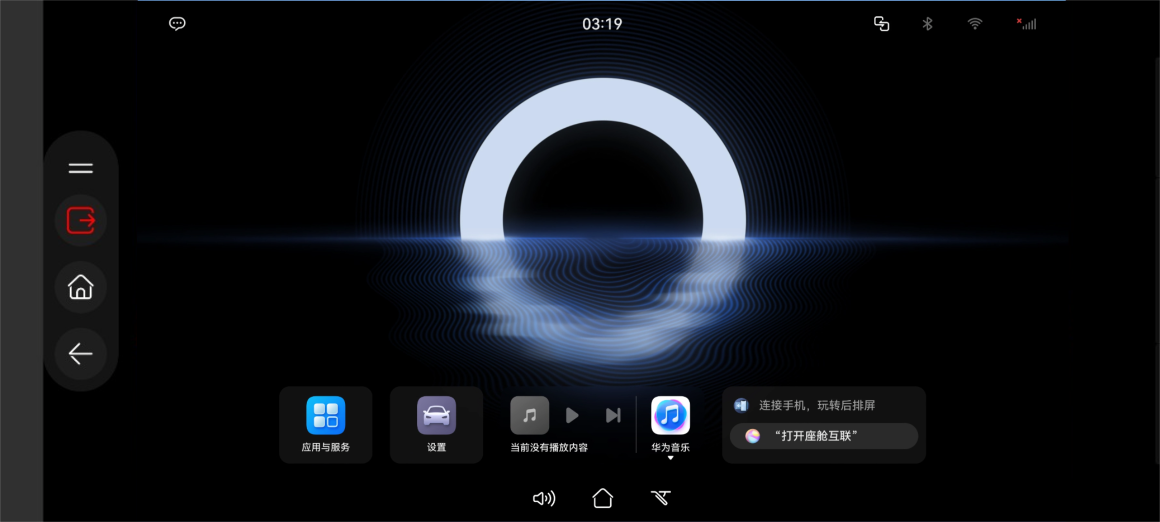1160x522 pixels.
Task: Tap the rightmost icon in the bottom bar
Action: click(x=660, y=498)
